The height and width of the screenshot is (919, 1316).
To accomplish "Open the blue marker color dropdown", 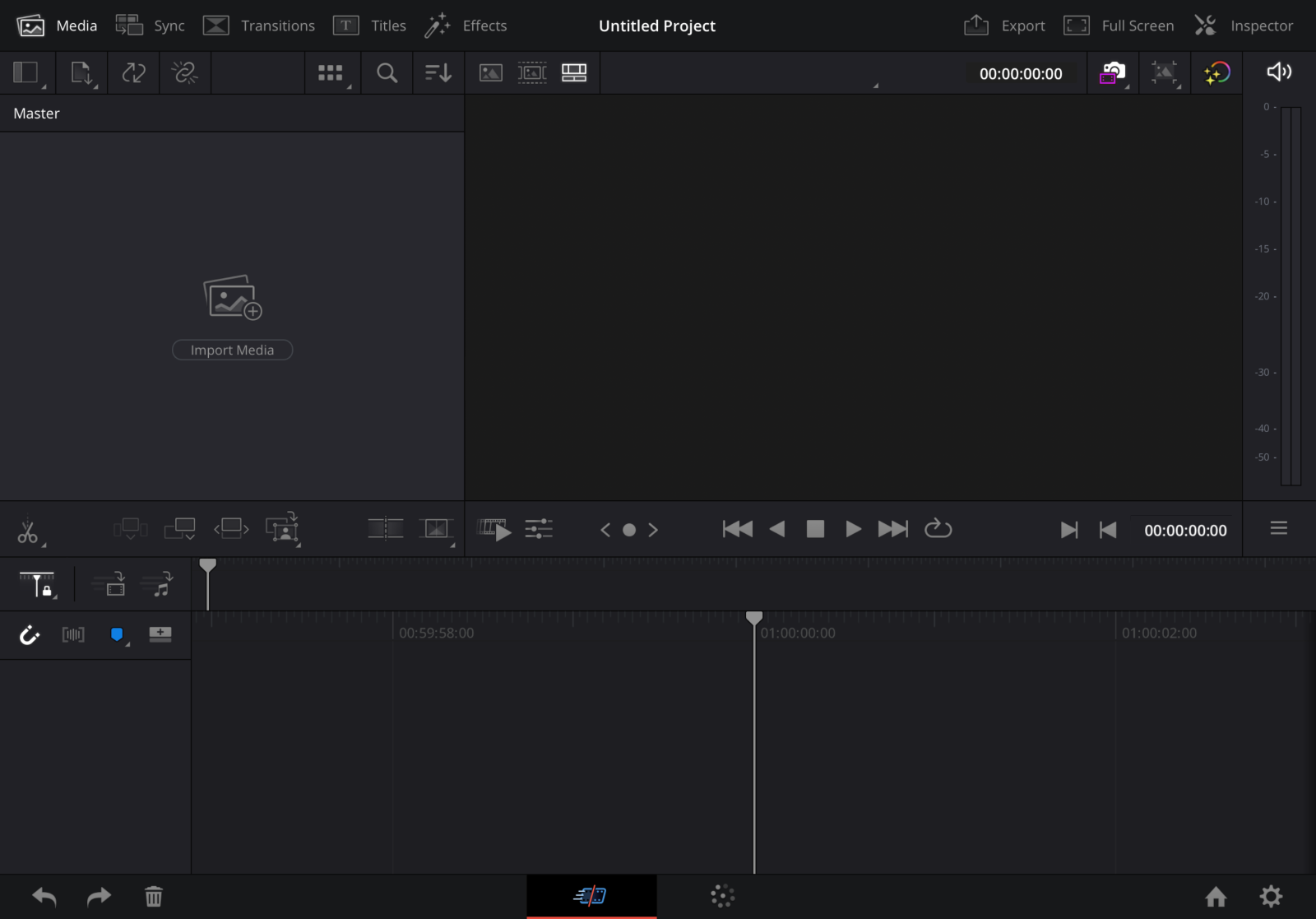I will [x=119, y=635].
